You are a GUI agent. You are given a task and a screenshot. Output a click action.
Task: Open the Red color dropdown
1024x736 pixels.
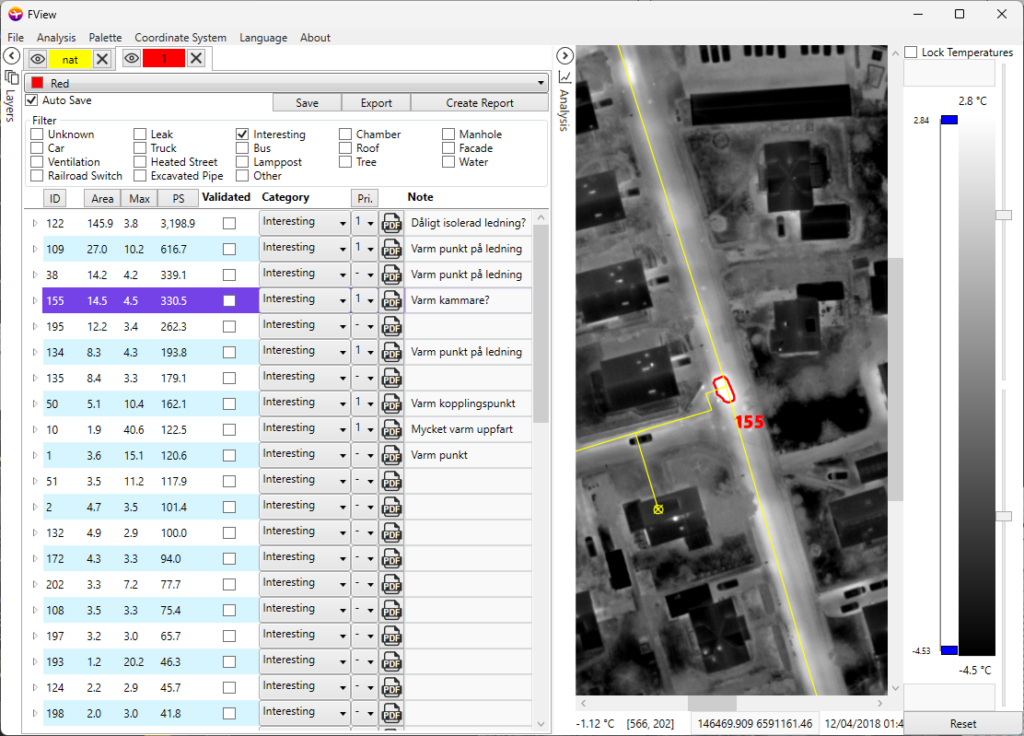(x=287, y=83)
